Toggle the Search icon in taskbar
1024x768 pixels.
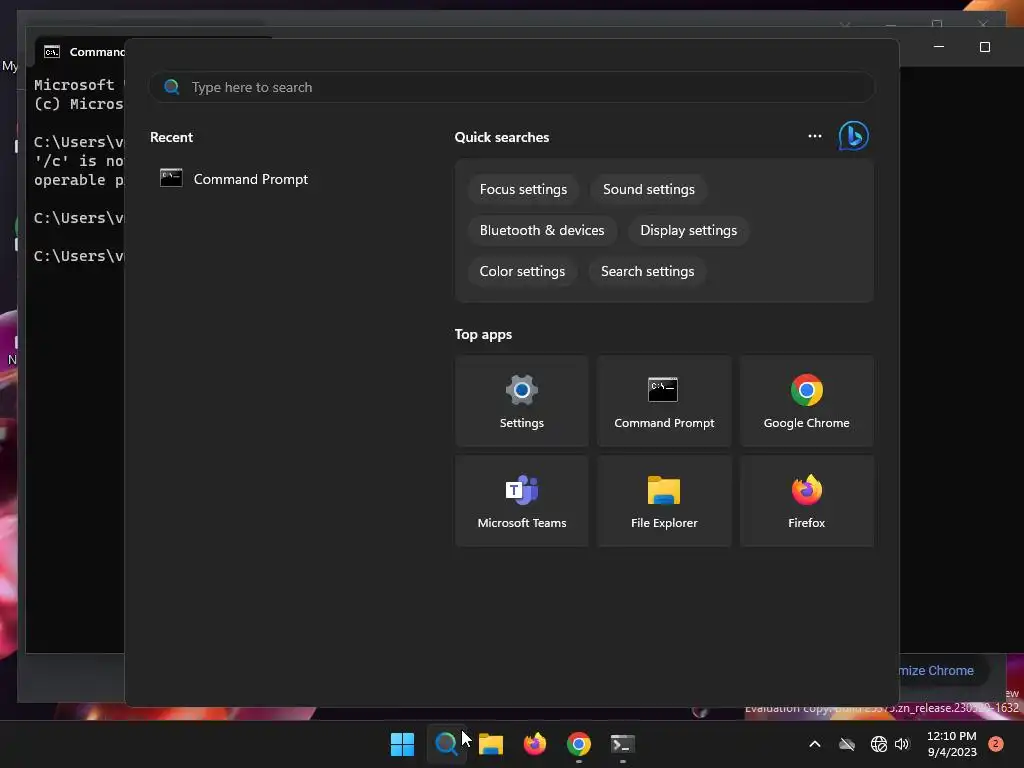(x=446, y=744)
